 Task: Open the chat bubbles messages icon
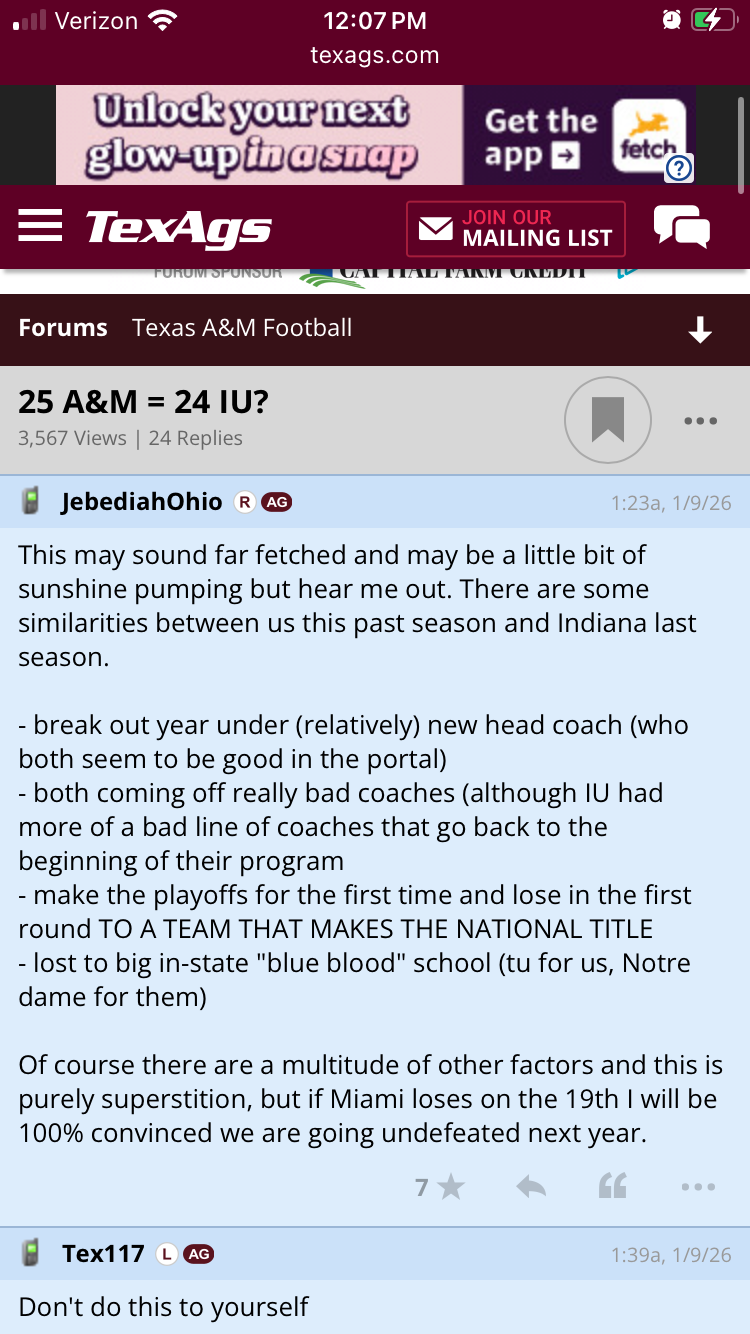(x=681, y=227)
